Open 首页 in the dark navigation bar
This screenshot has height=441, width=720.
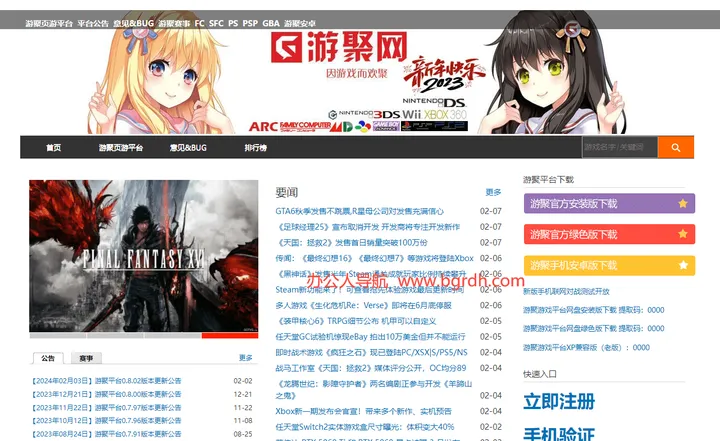(x=53, y=147)
